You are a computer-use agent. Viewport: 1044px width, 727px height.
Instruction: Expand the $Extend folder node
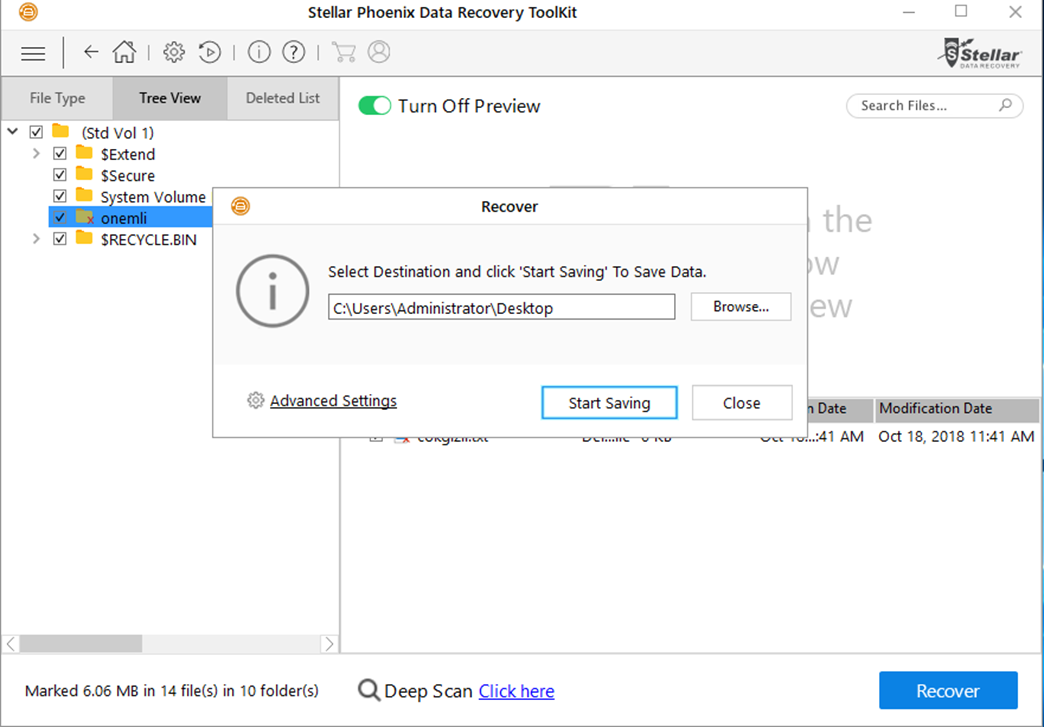[x=36, y=153]
